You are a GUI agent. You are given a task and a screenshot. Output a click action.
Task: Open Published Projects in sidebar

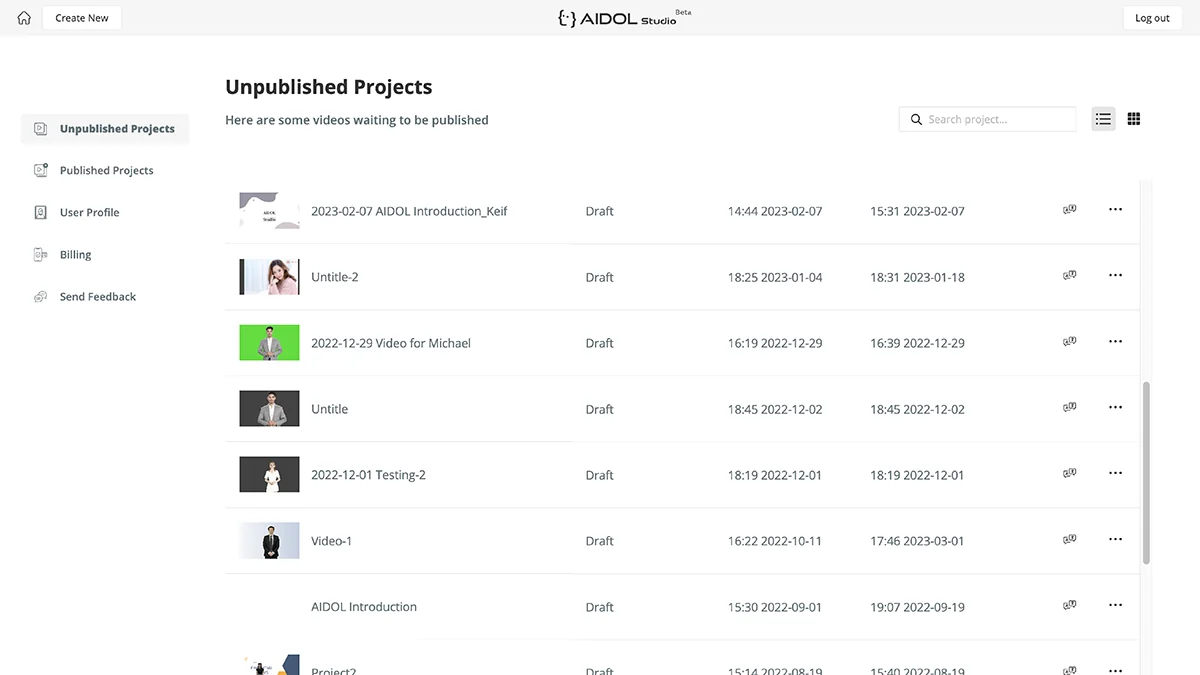point(105,171)
